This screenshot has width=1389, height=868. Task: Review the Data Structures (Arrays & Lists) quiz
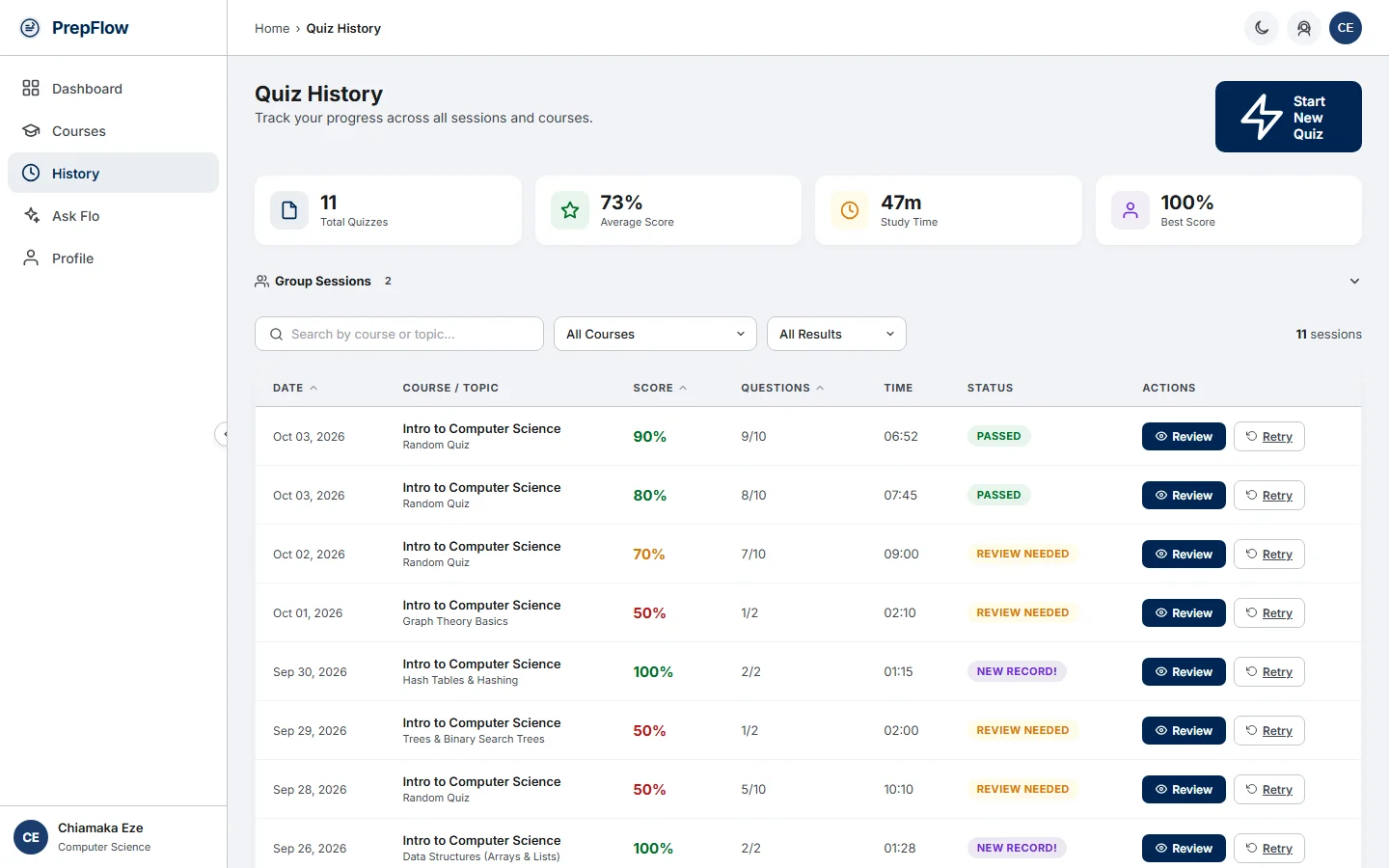[x=1184, y=848]
